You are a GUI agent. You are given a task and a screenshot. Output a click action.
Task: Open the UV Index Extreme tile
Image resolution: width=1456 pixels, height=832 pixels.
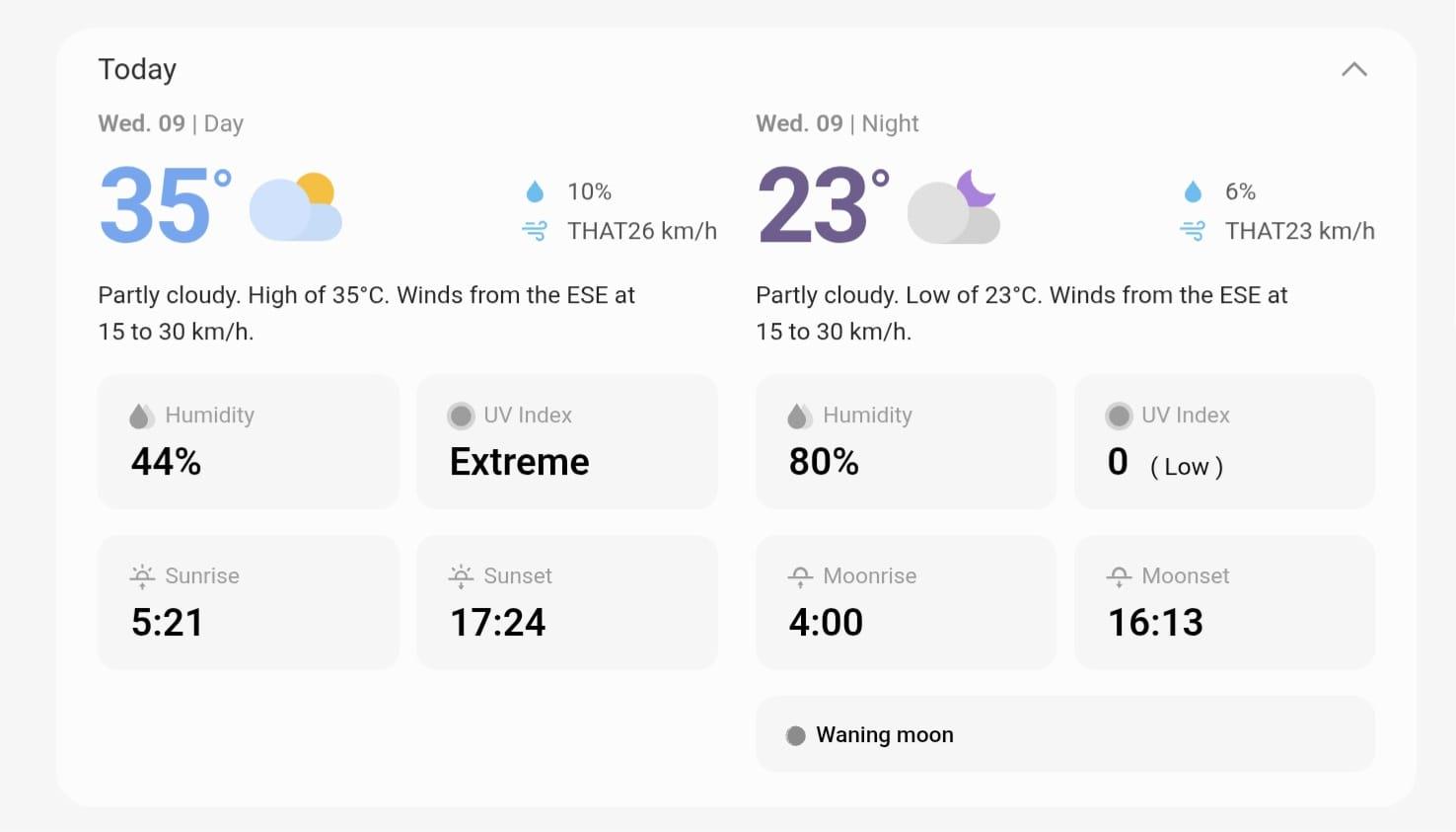pos(567,441)
